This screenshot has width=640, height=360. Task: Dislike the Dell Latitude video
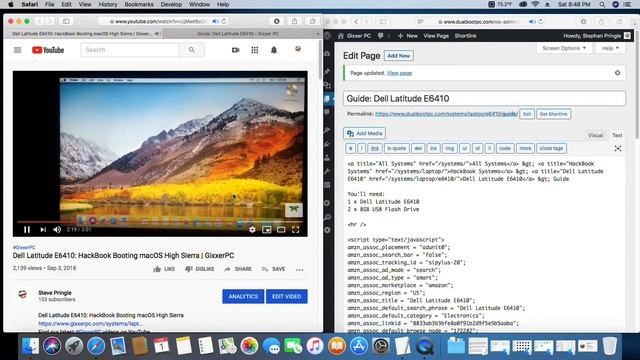[x=200, y=269]
